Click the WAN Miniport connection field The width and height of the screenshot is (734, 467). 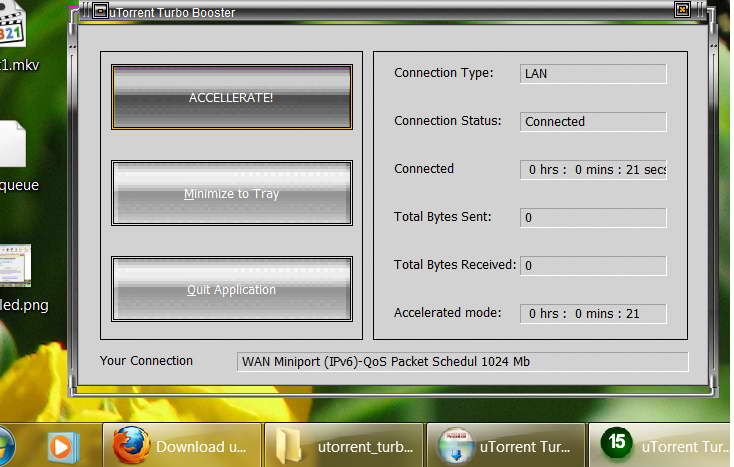tap(462, 362)
